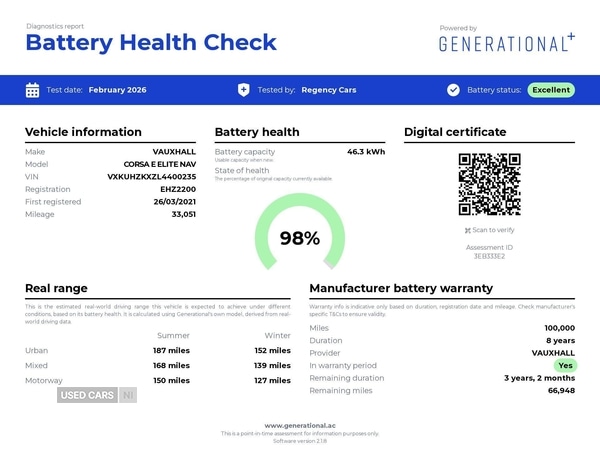
Task: Click the Assessment ID code
Action: pos(489,256)
